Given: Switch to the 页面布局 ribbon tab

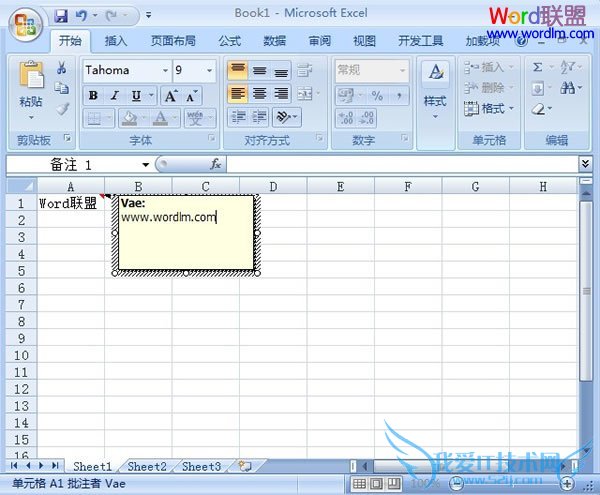Looking at the screenshot, I should (x=173, y=41).
